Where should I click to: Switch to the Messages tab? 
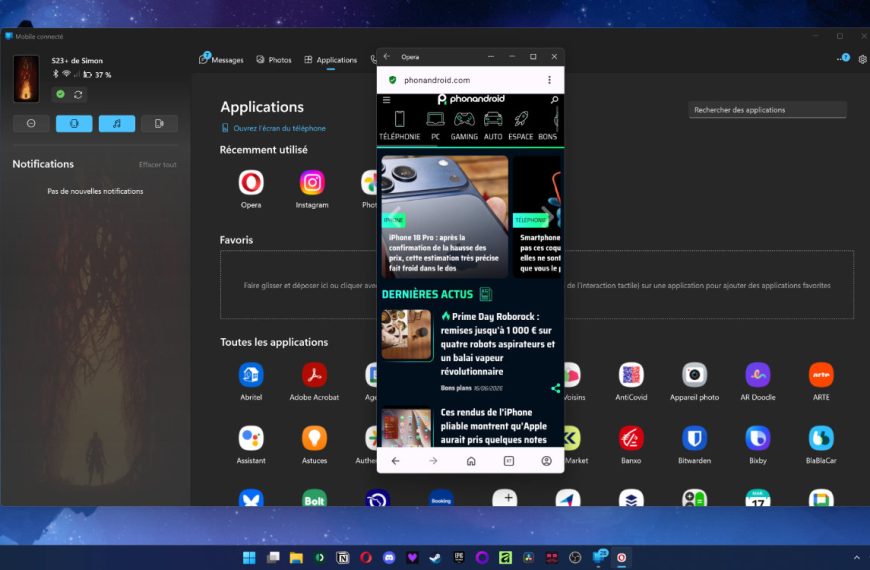pyautogui.click(x=221, y=59)
